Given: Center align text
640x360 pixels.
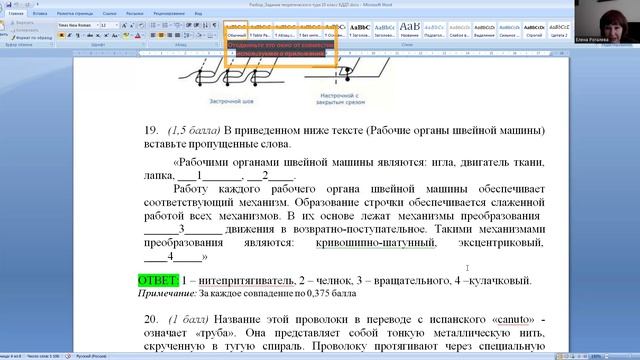Looking at the screenshot, I should [161, 36].
